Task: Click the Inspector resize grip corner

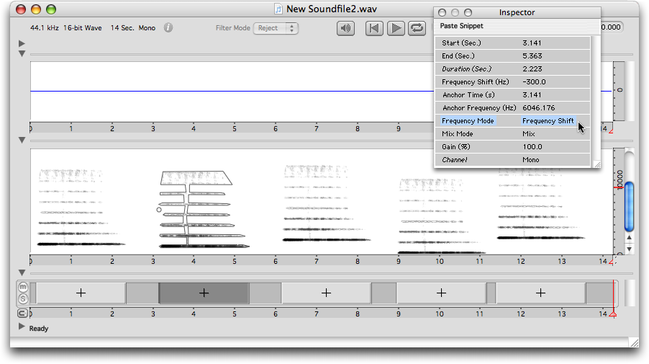Action: (596, 164)
